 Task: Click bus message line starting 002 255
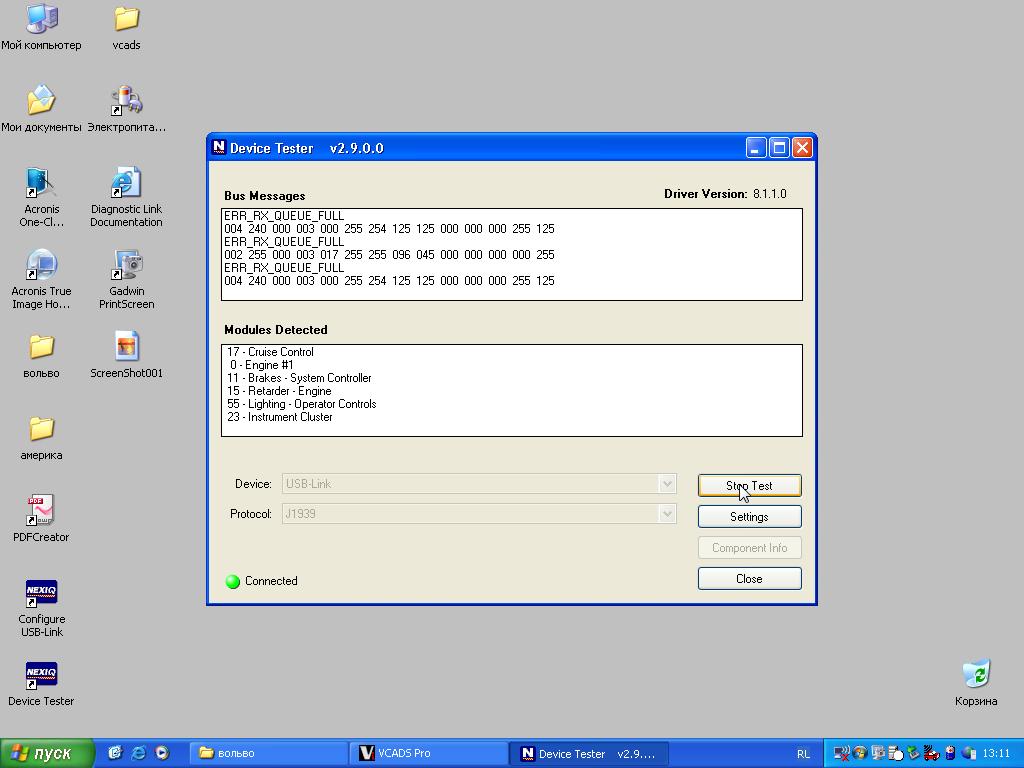389,255
